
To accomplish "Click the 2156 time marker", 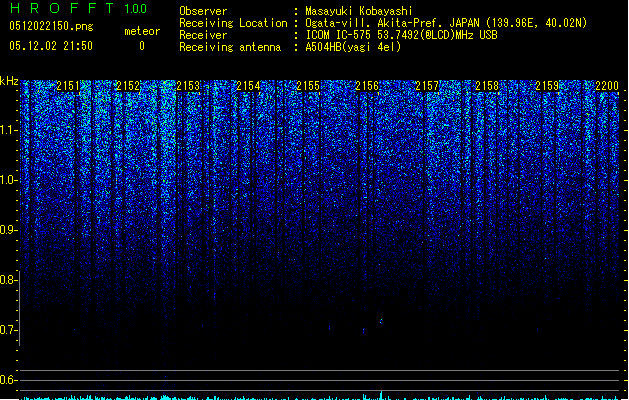I will (367, 86).
